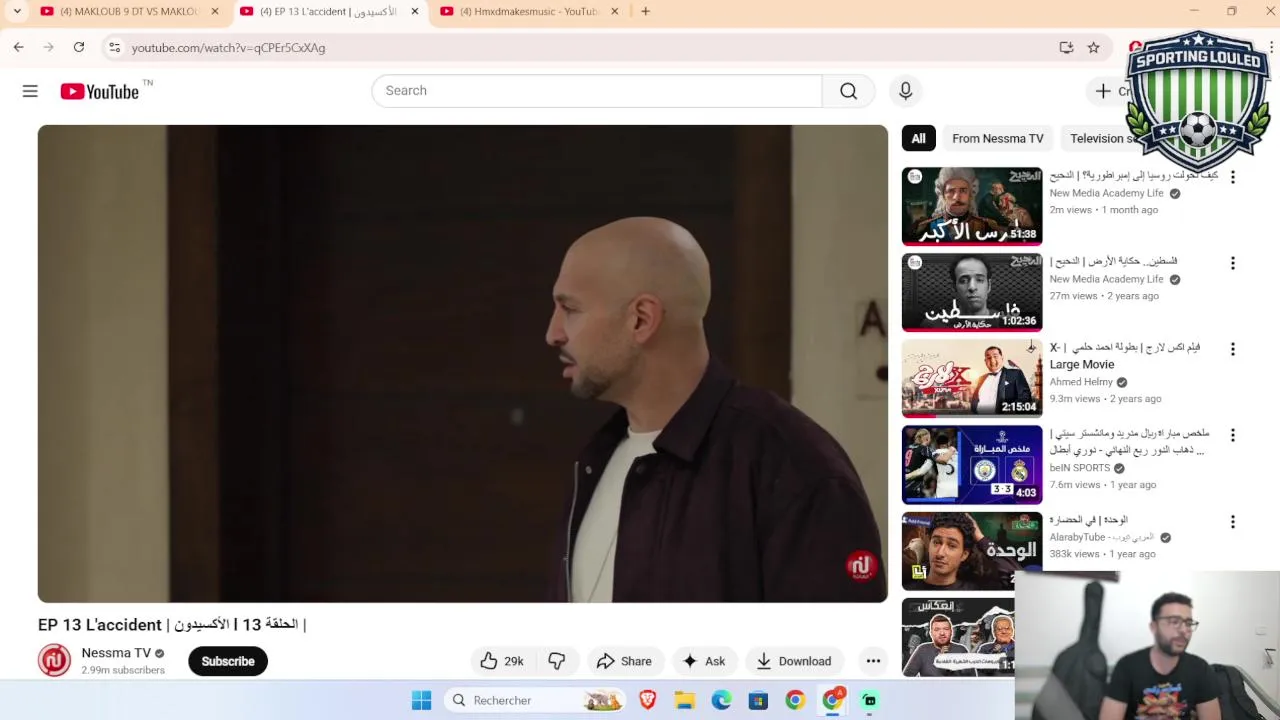Click the video player to pause
Viewport: 1280px width, 720px height.
(462, 363)
